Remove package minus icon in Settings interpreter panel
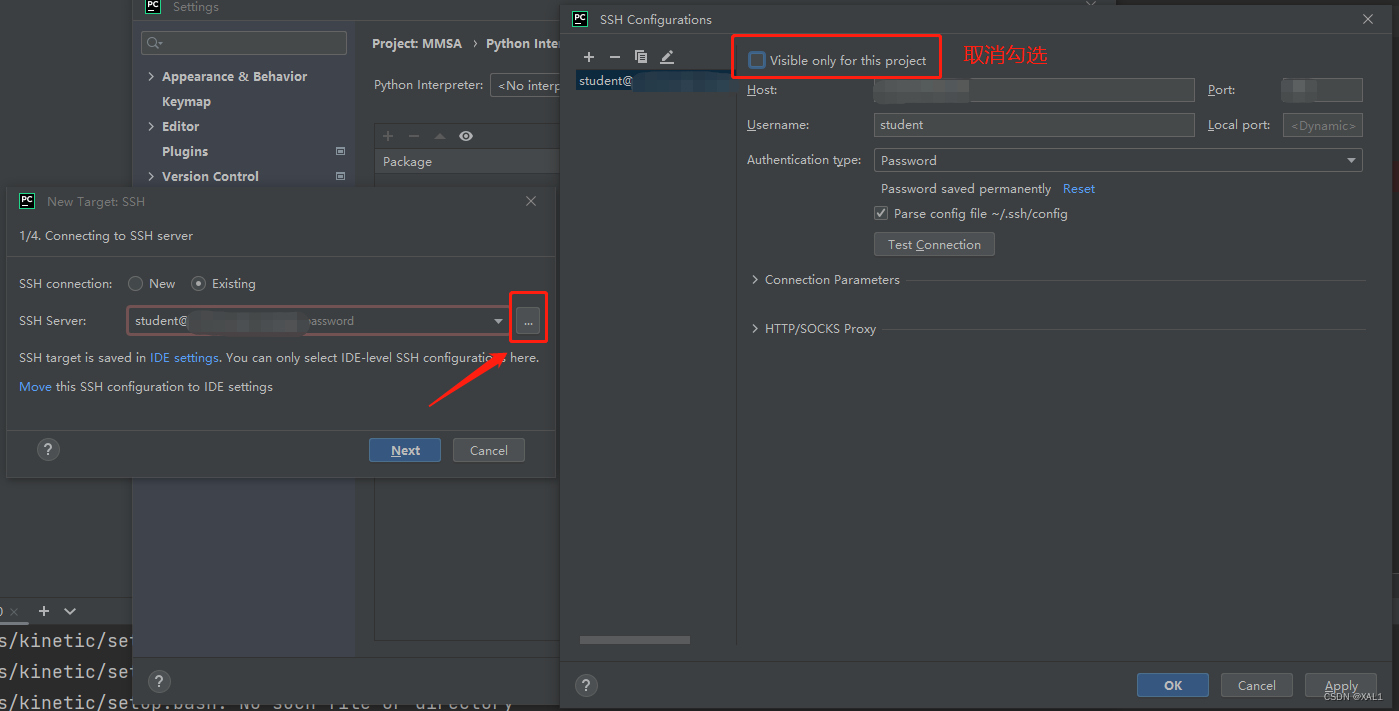Image resolution: width=1399 pixels, height=711 pixels. coord(414,136)
